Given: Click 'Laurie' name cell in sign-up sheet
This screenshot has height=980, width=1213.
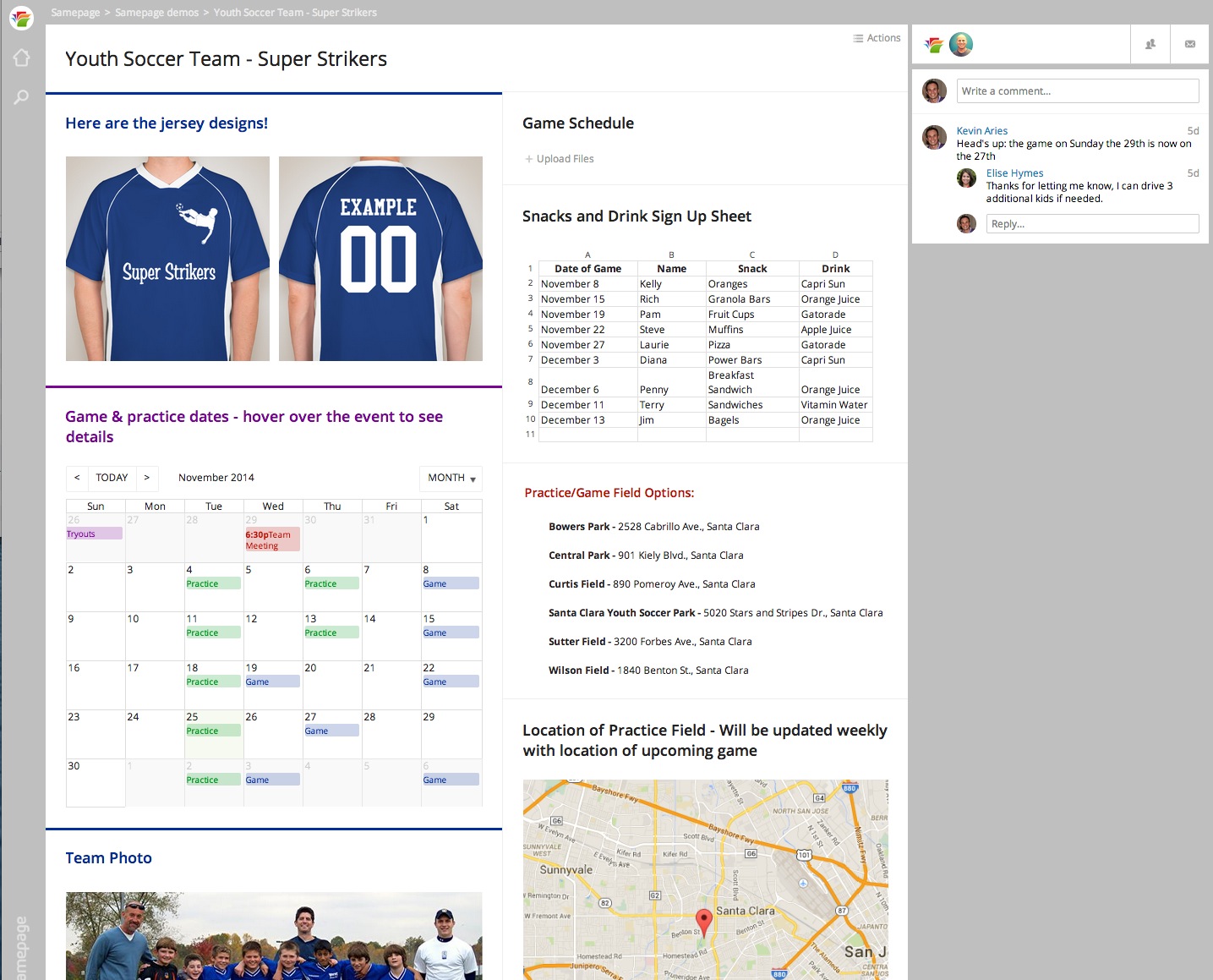Looking at the screenshot, I should (x=672, y=345).
